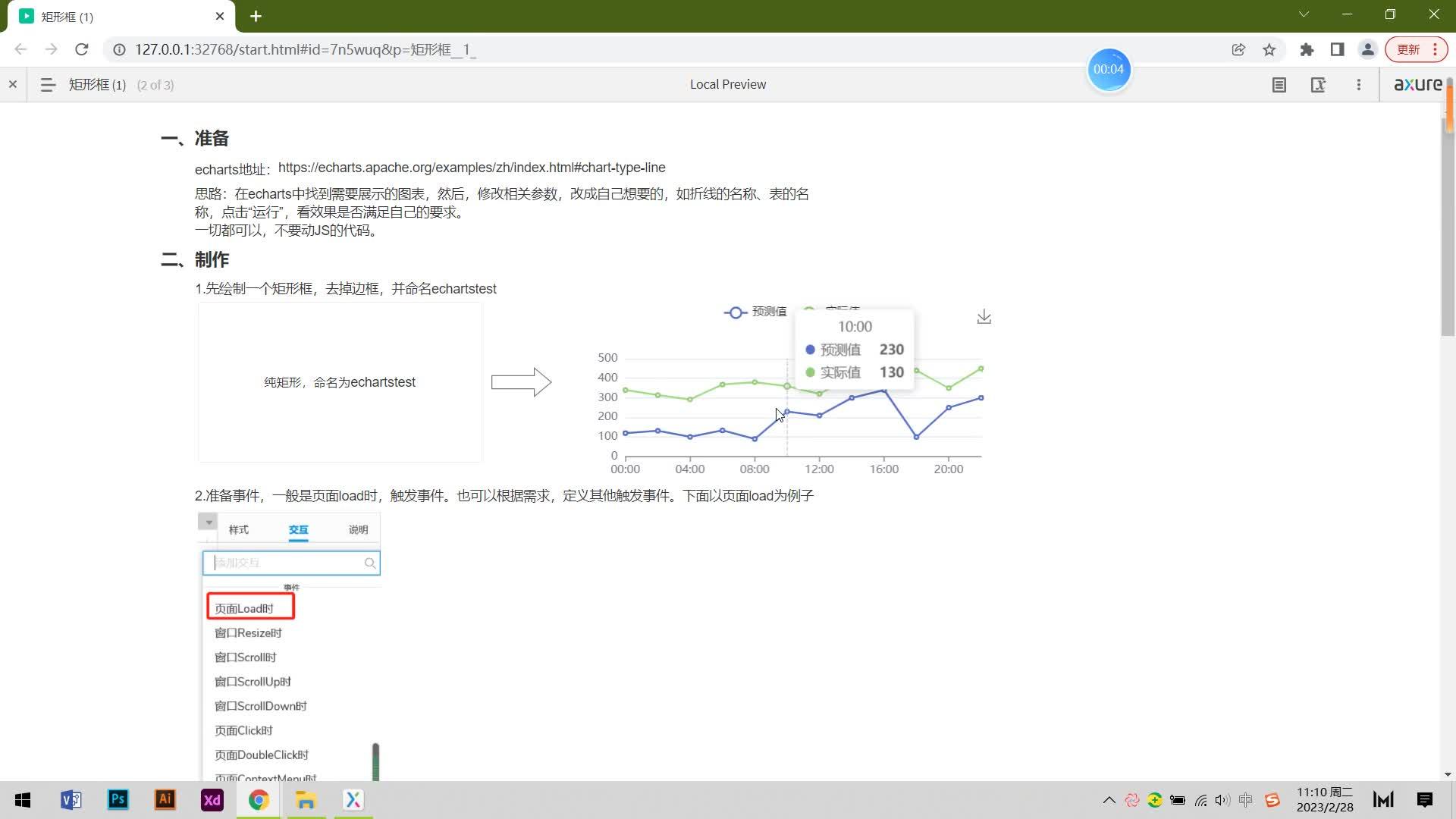Reload the current browser page
1456x819 pixels.
point(82,50)
